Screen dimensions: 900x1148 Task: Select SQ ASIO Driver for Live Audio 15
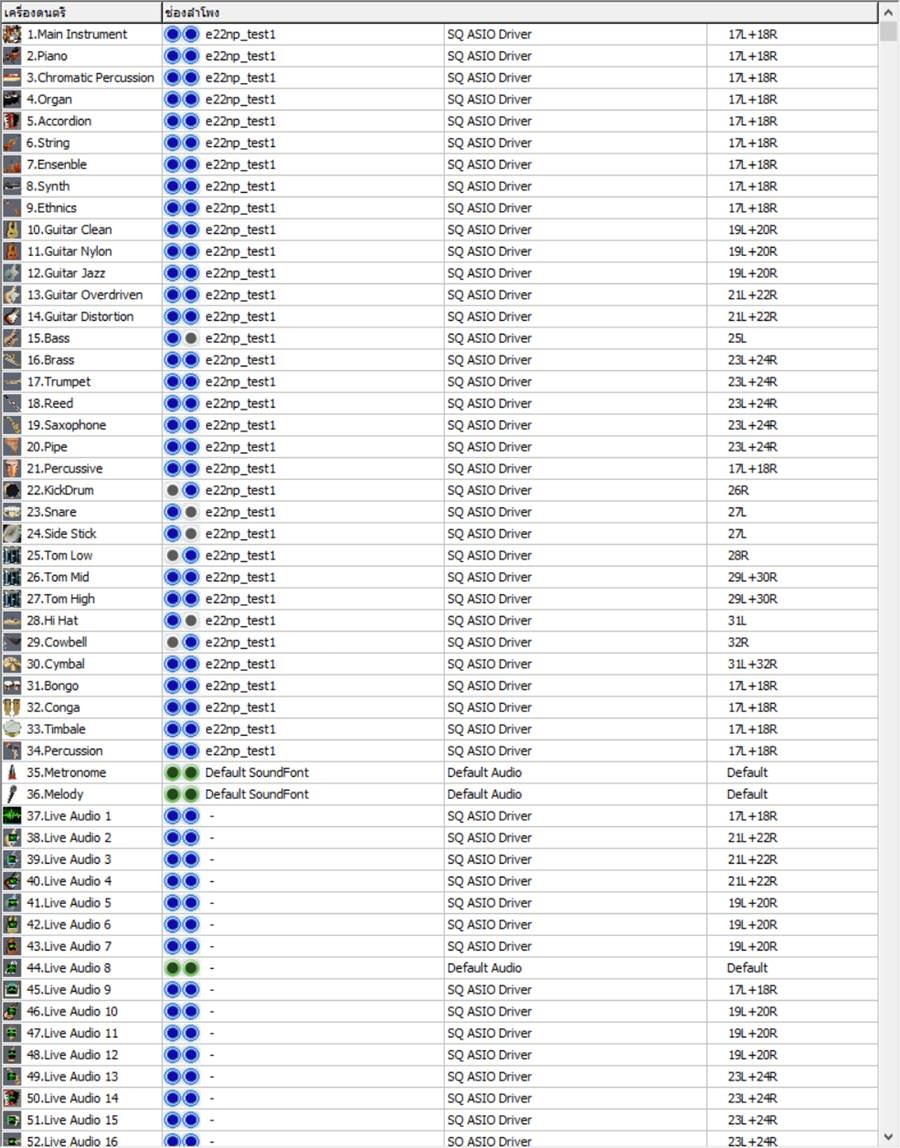click(x=490, y=1120)
